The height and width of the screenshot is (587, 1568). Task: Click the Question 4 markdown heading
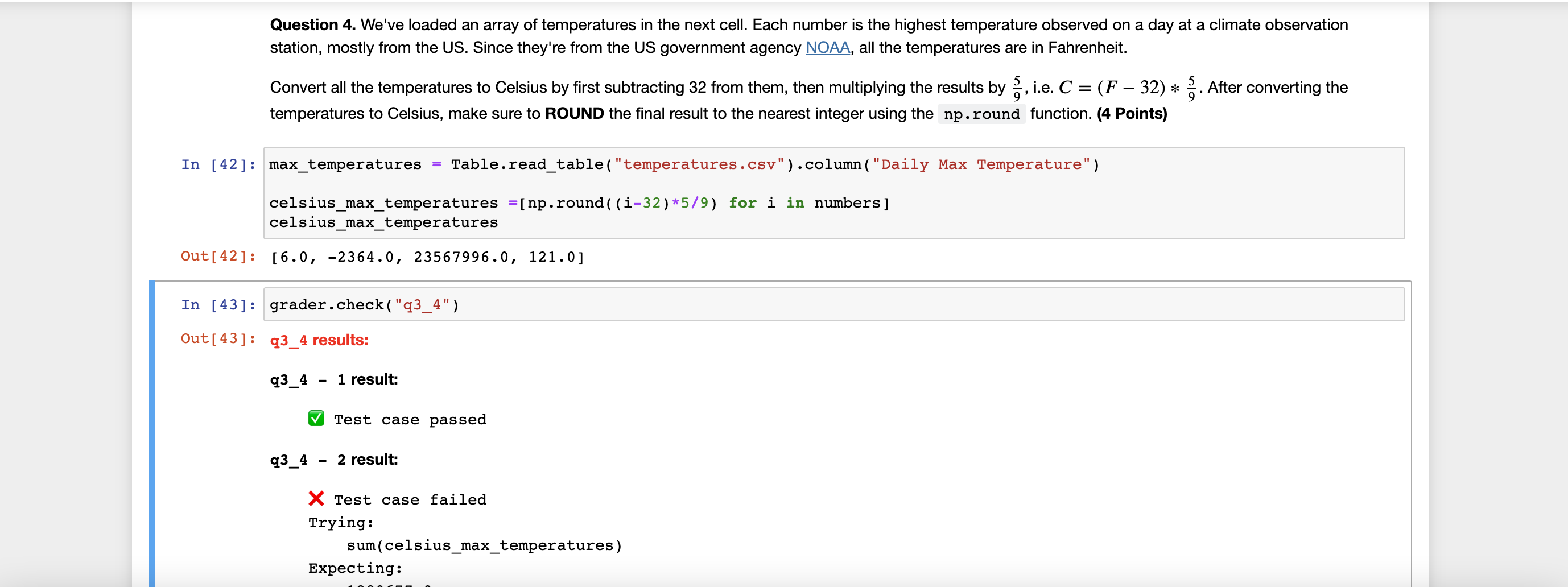311,24
